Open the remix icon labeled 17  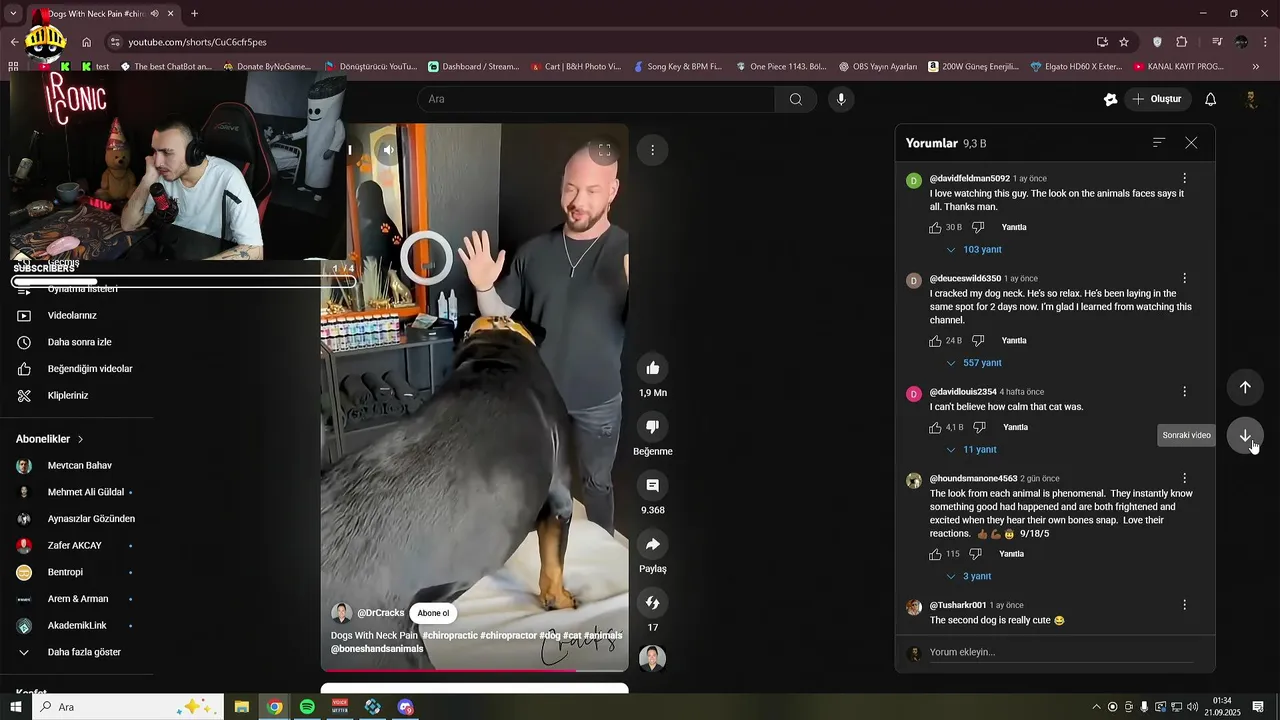point(652,603)
